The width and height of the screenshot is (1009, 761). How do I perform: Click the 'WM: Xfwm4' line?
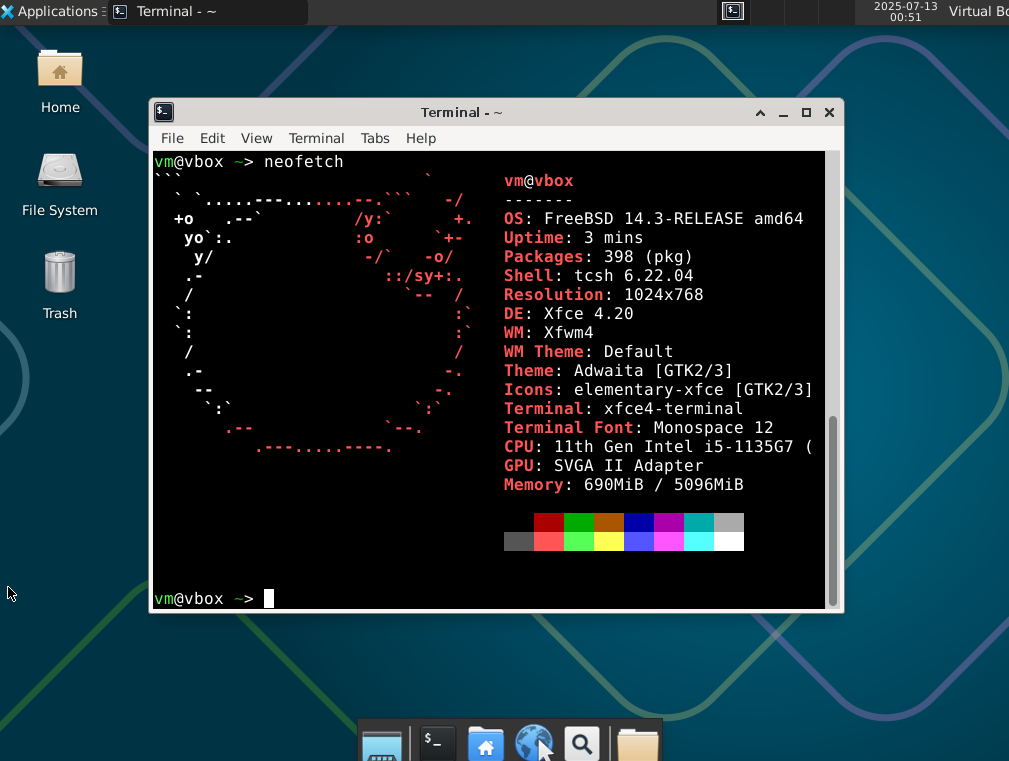click(x=549, y=333)
